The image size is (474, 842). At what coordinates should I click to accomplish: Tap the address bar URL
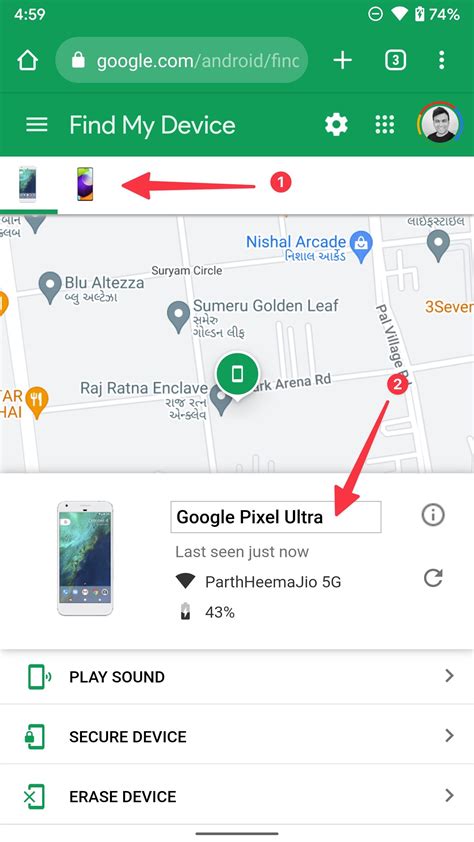[198, 61]
